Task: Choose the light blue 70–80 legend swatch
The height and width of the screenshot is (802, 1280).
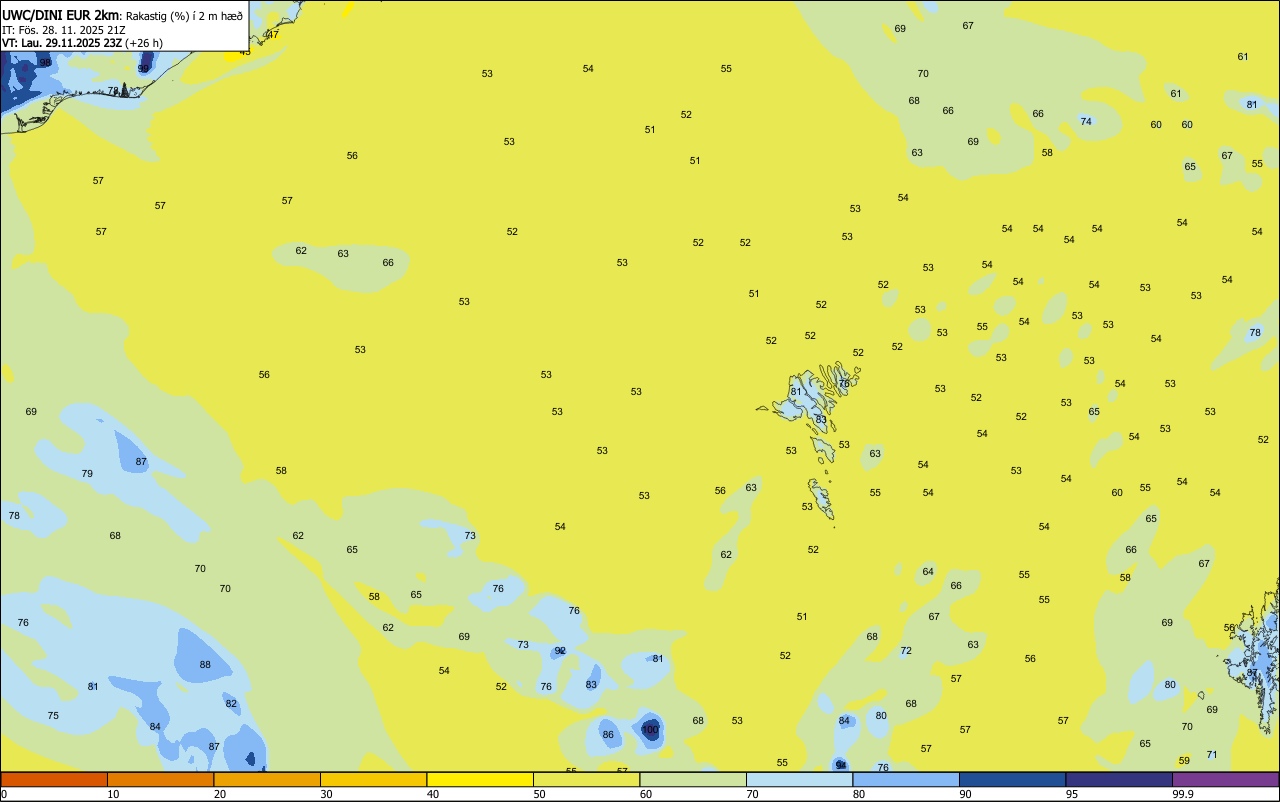Action: pos(800,779)
